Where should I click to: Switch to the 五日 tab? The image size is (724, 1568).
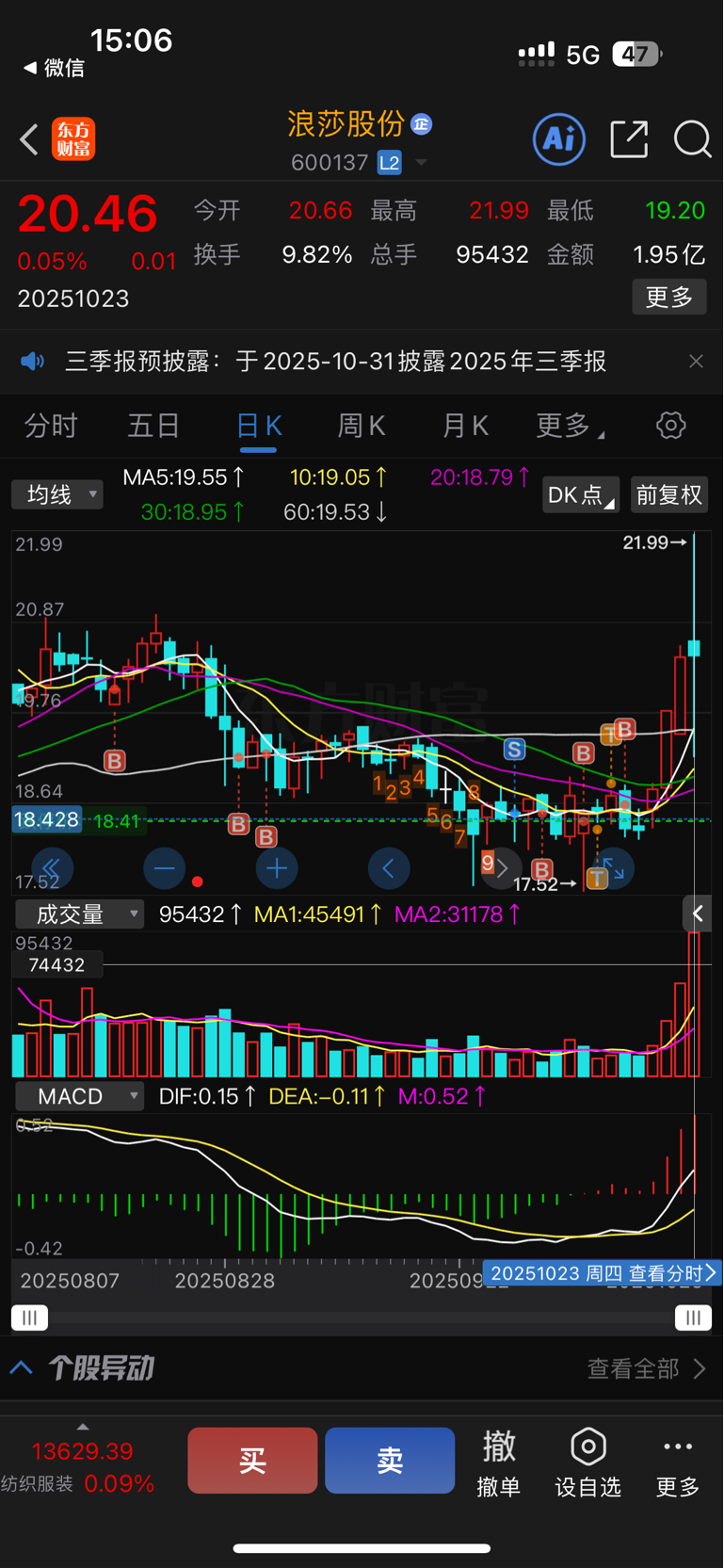tap(153, 426)
